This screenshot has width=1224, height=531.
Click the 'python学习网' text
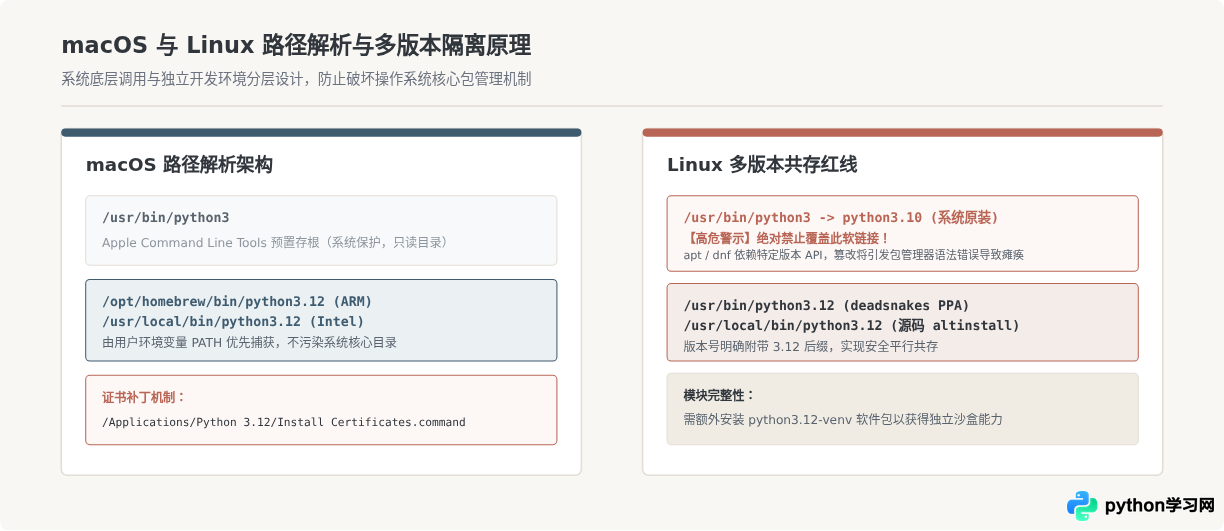click(1159, 506)
